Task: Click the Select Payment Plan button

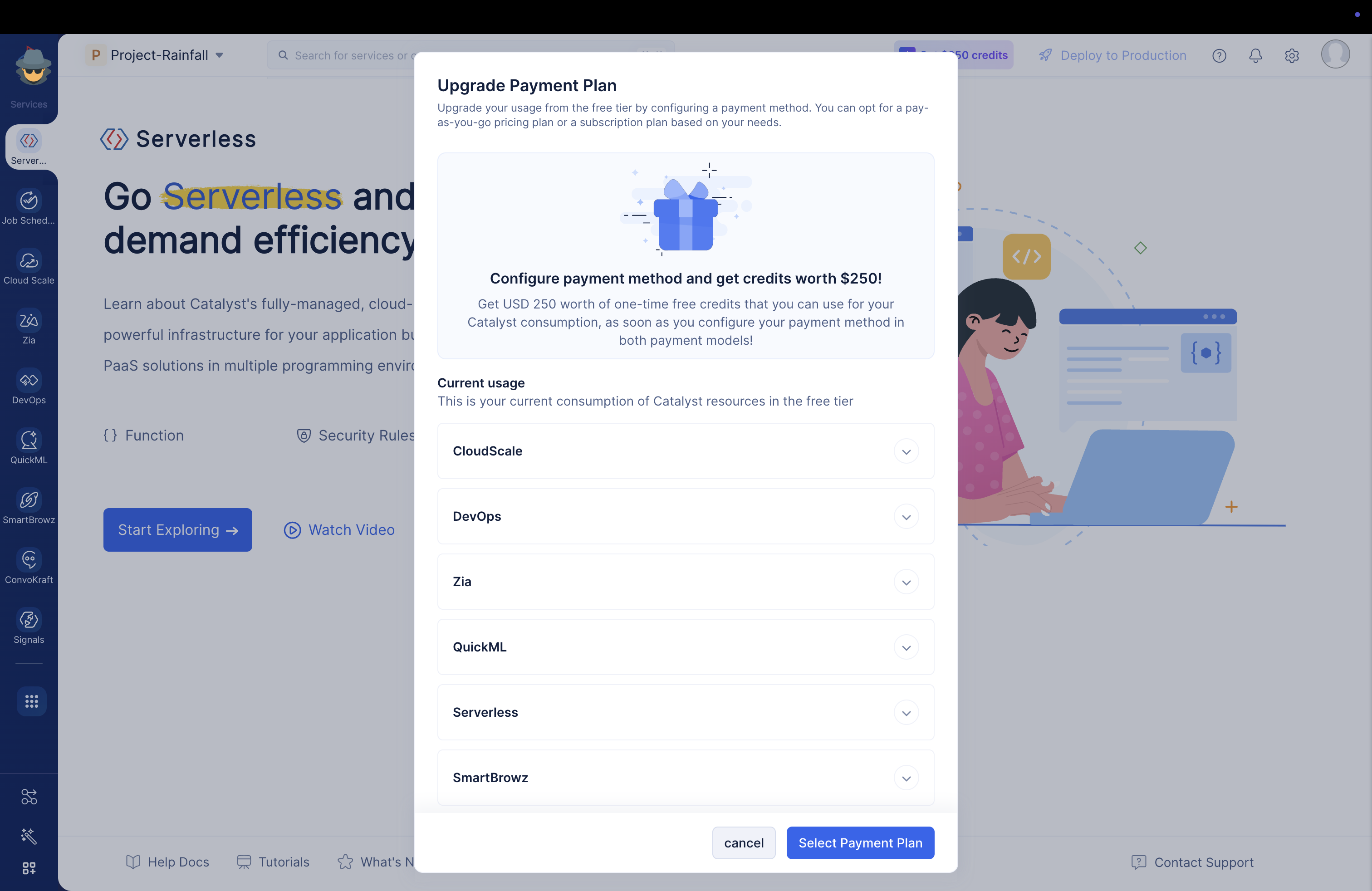Action: point(860,842)
